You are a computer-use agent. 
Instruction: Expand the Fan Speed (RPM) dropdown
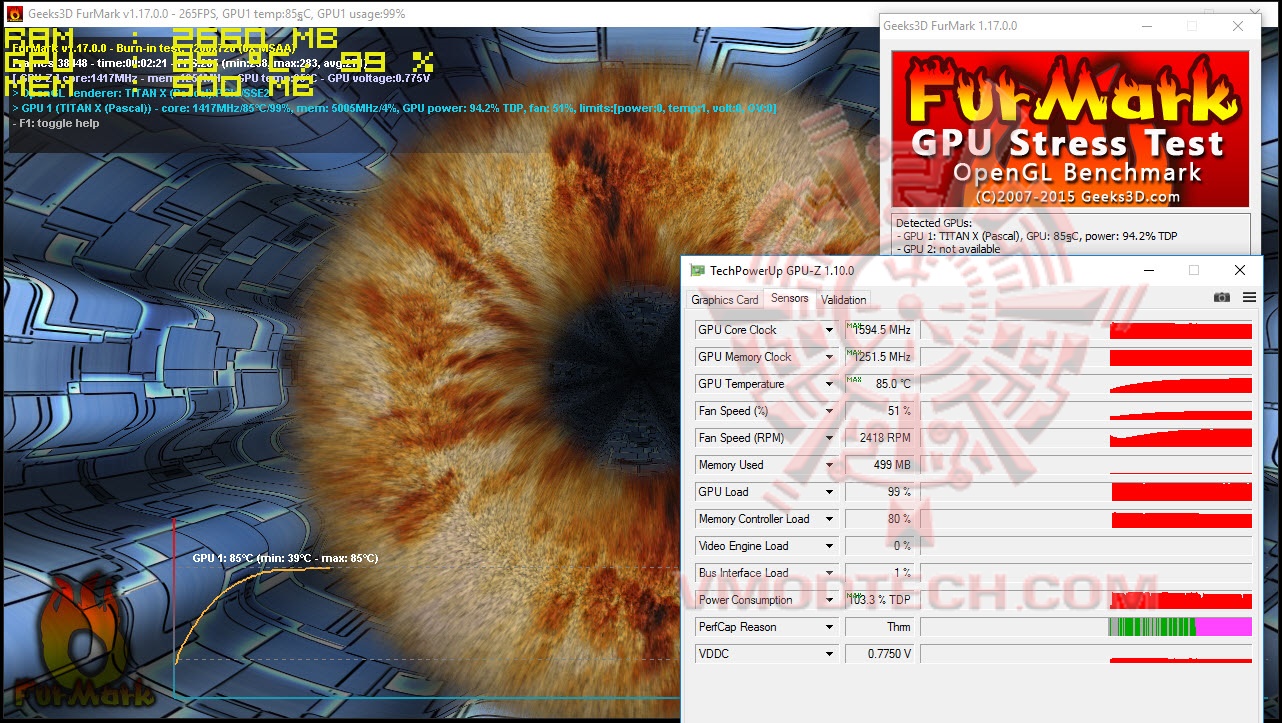coord(829,438)
